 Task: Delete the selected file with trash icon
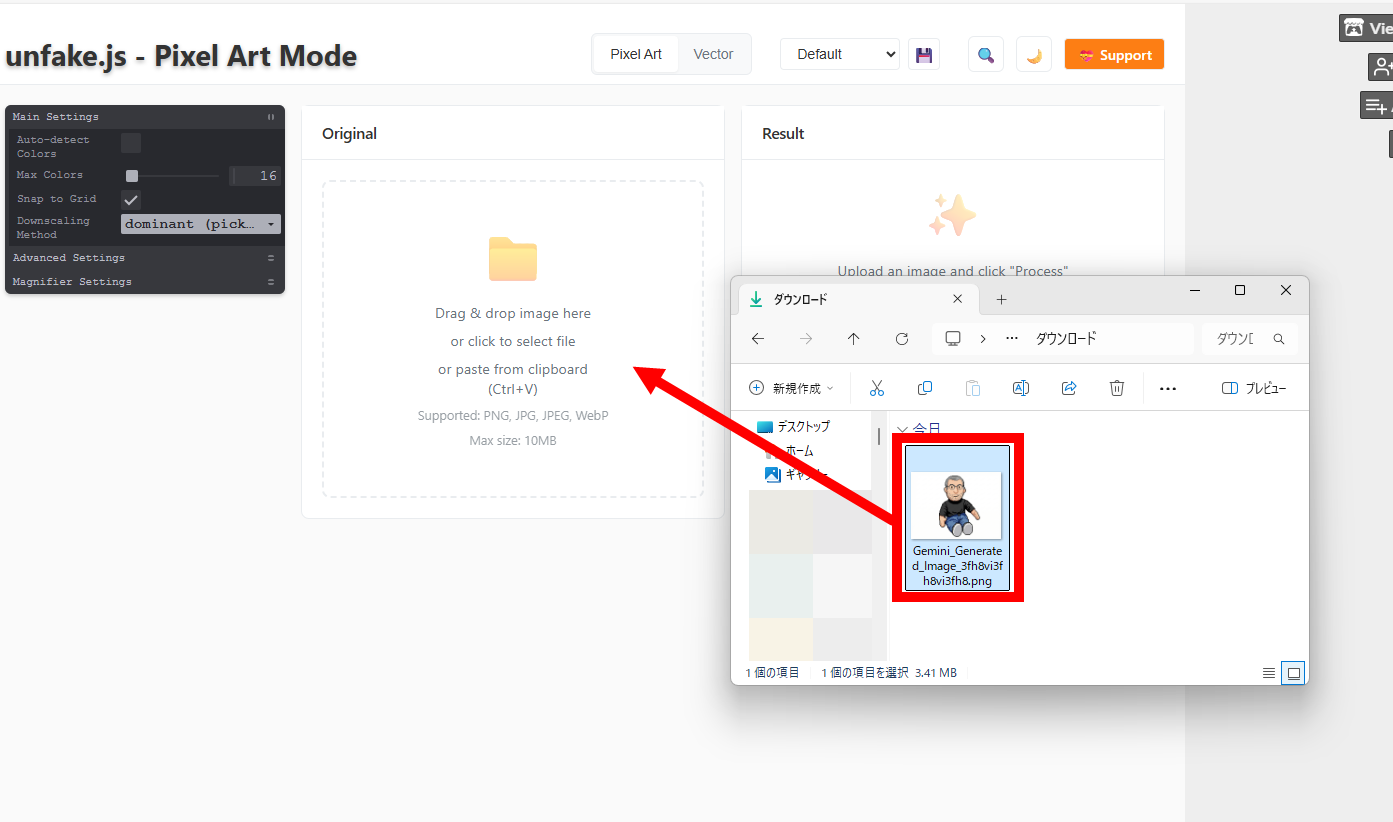(x=1117, y=388)
